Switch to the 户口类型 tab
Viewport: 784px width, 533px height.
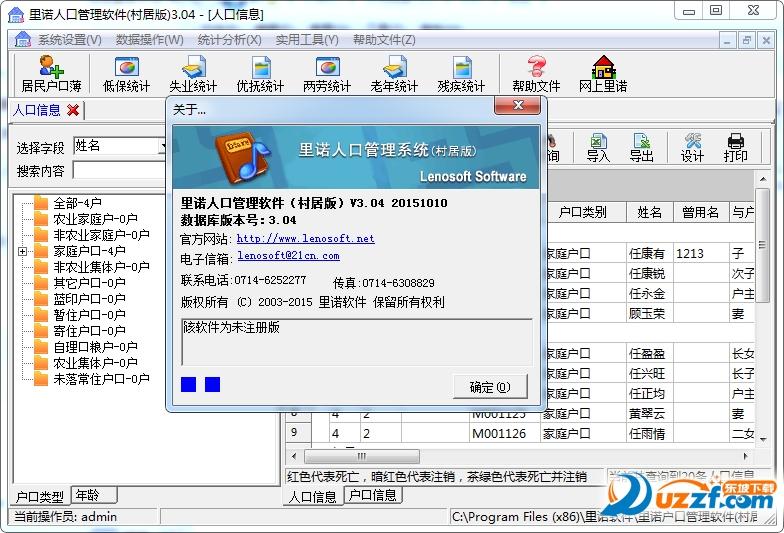tap(40, 496)
